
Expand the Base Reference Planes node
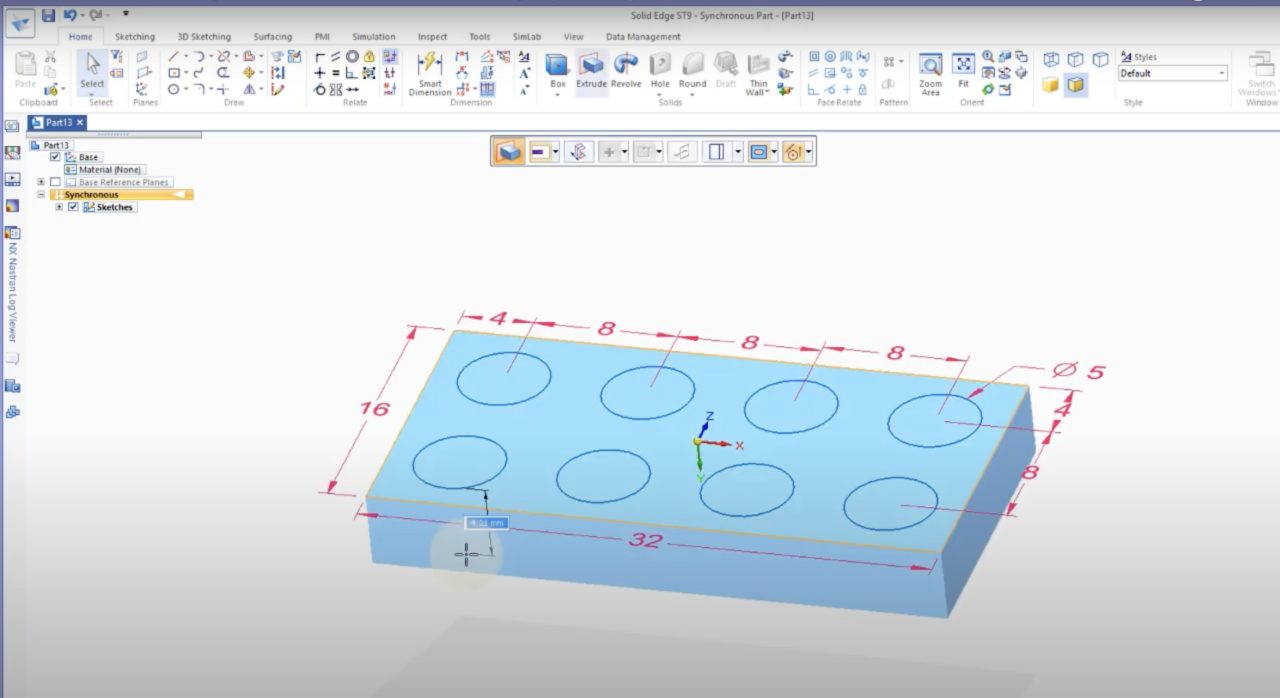click(x=41, y=182)
